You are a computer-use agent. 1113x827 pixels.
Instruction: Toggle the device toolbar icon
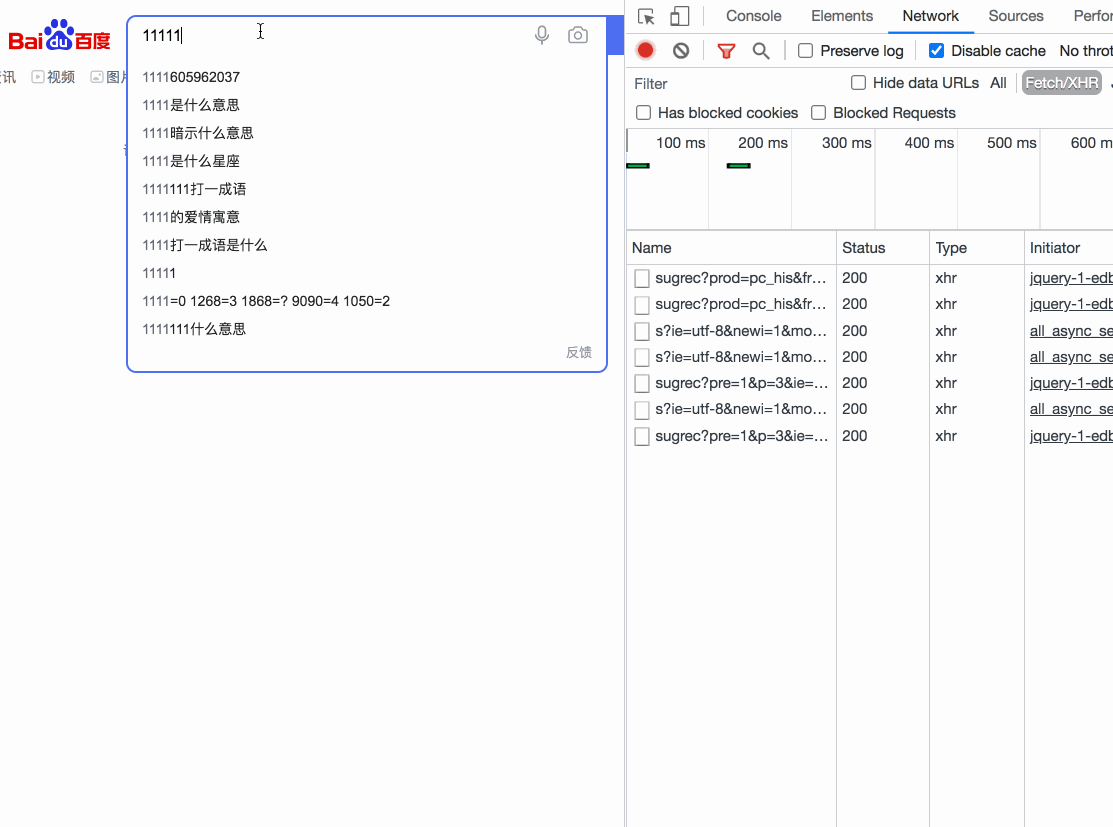680,16
